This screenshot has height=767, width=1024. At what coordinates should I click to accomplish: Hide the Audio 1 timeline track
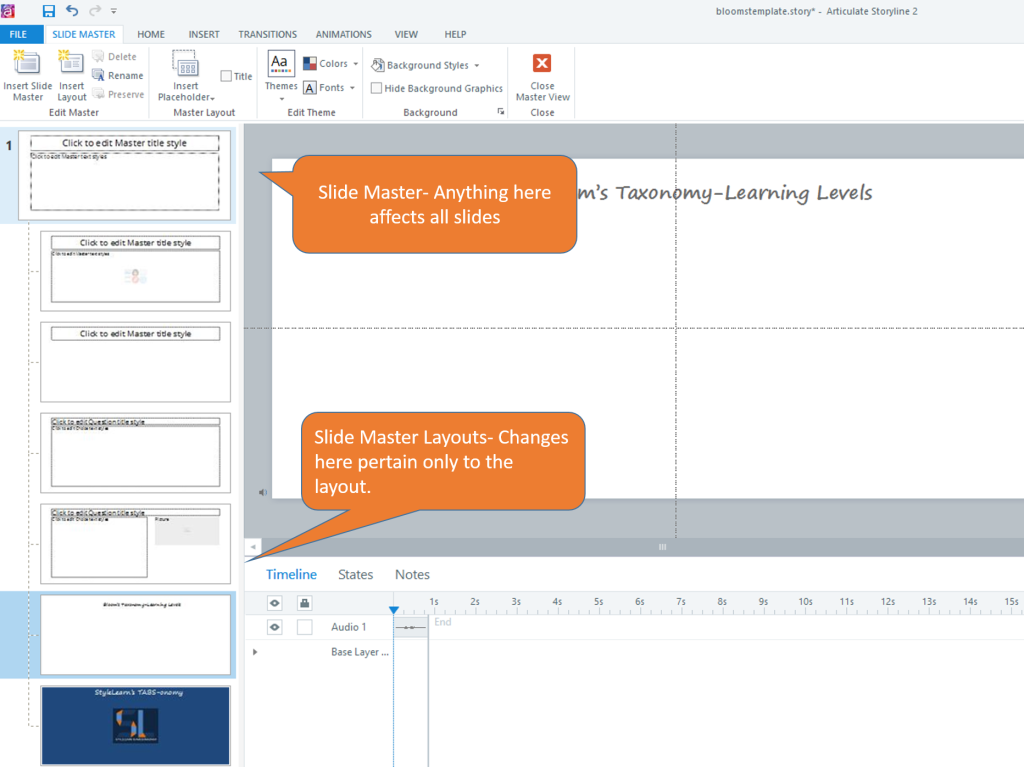coord(275,627)
